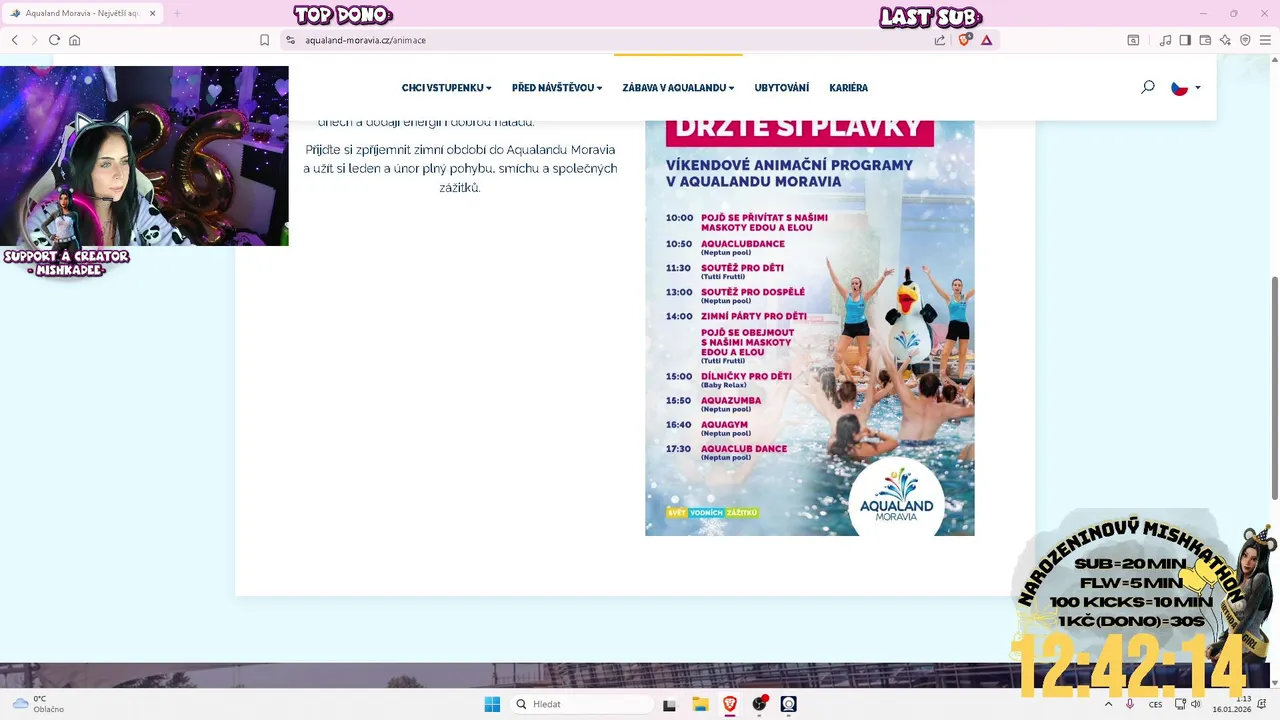The width and height of the screenshot is (1280, 720).
Task: Open File Explorer from the taskbar
Action: [x=700, y=704]
